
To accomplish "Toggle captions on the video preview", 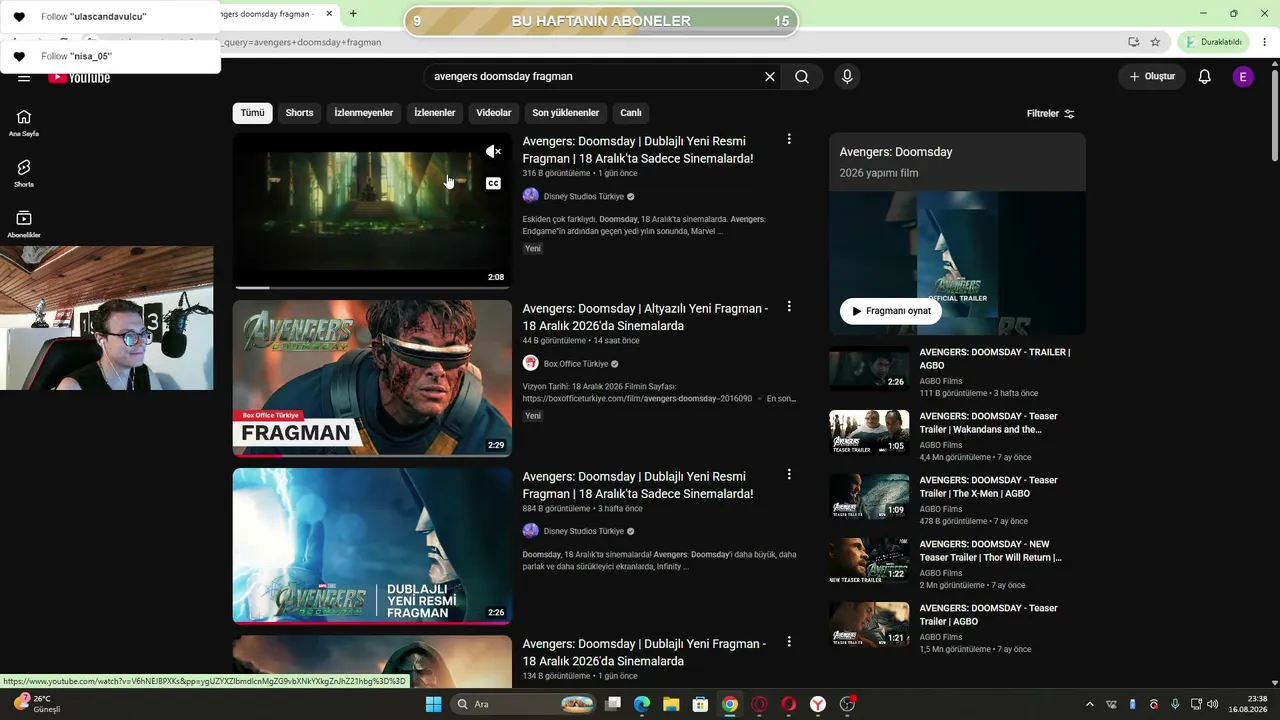I will (x=493, y=183).
